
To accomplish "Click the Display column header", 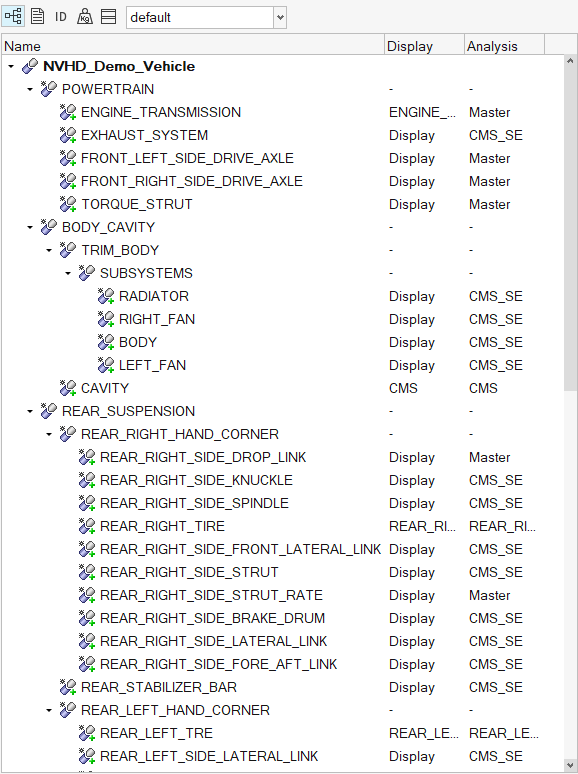I will pyautogui.click(x=424, y=46).
